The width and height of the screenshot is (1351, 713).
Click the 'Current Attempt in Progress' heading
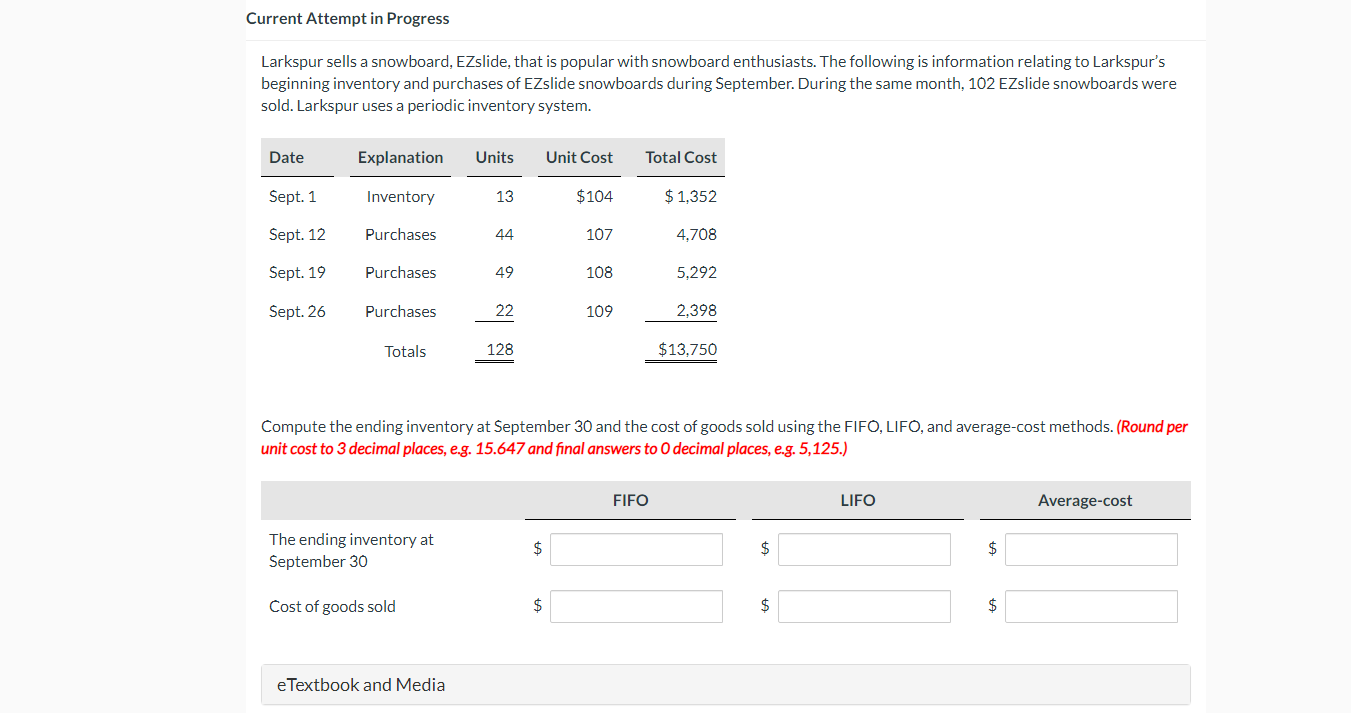click(x=347, y=19)
